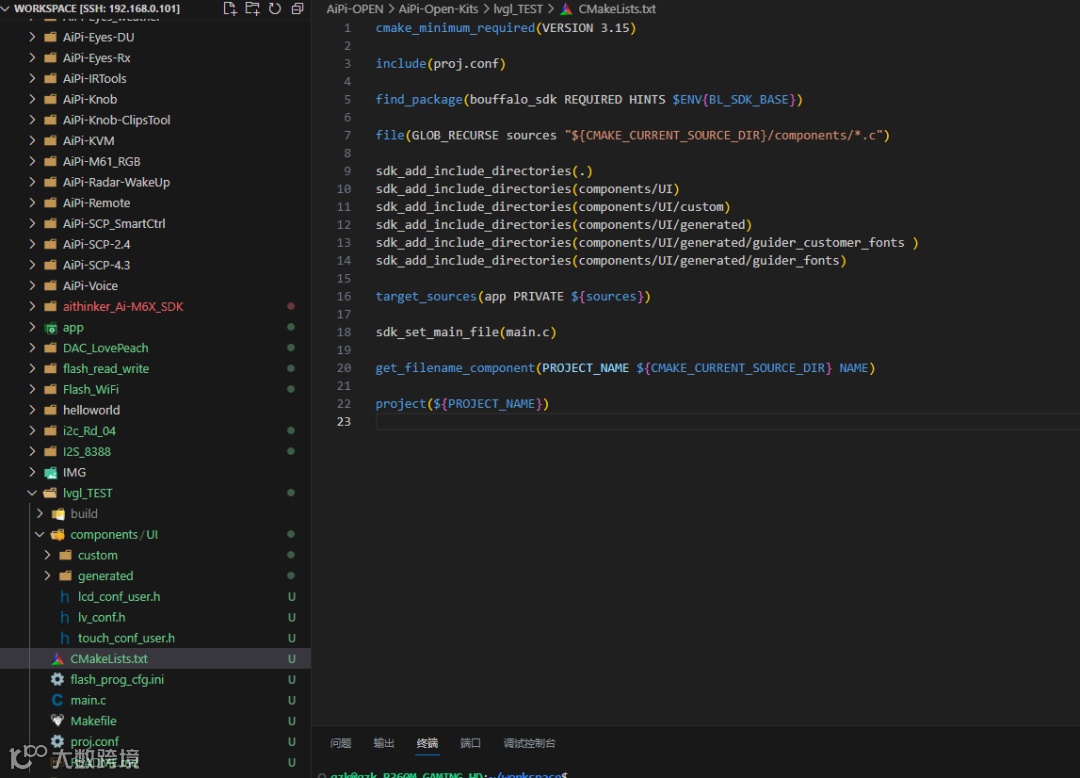Click the gear icon of flash_prog_cfg.ini

(x=57, y=680)
